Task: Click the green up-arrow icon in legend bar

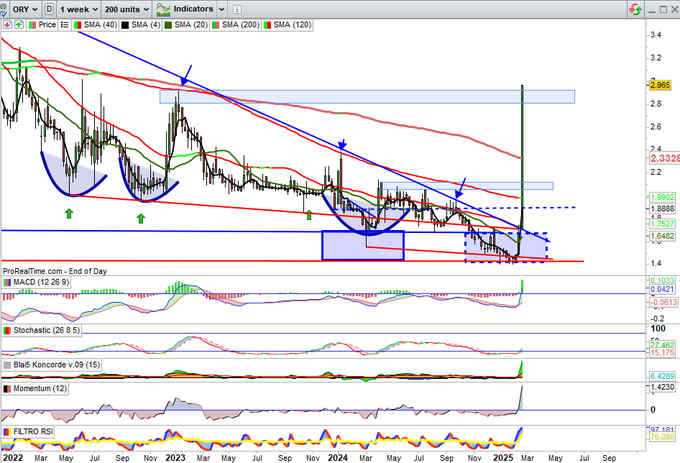Action: [19, 25]
